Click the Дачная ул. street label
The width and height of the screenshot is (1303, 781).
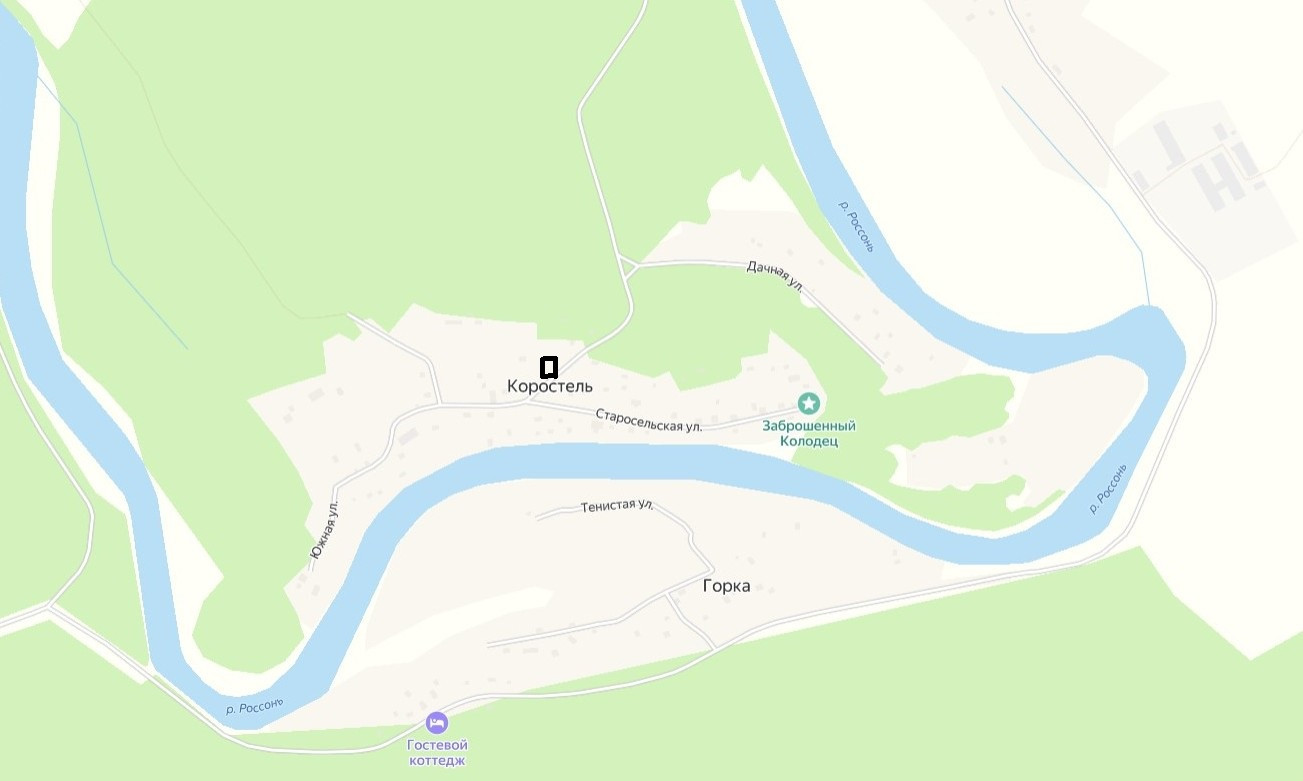(x=776, y=275)
